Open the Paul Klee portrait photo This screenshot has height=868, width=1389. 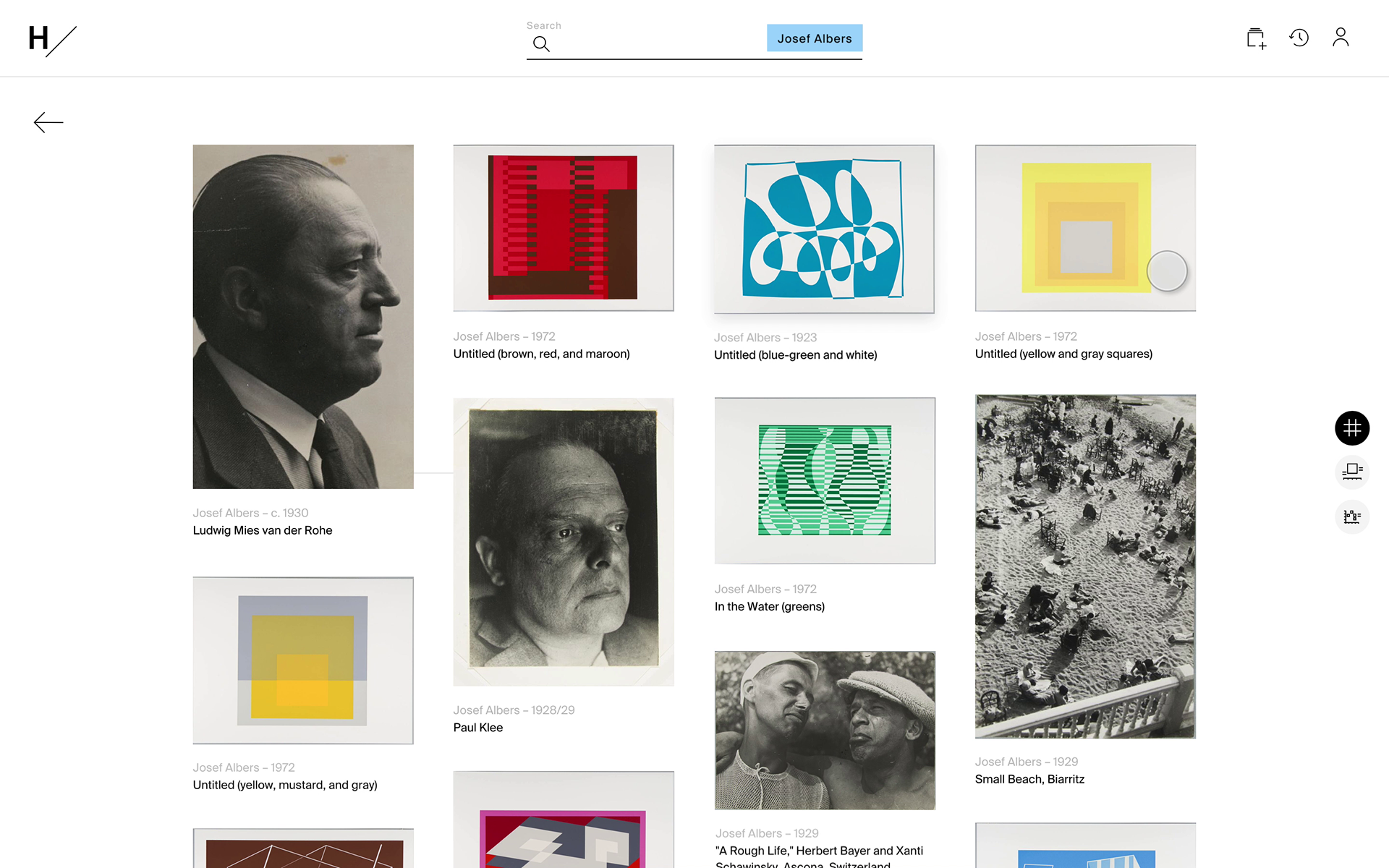click(x=564, y=542)
